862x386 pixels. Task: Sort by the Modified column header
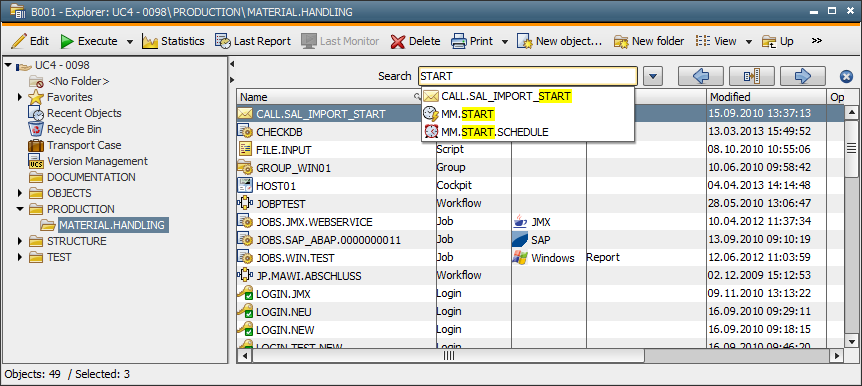(x=767, y=97)
